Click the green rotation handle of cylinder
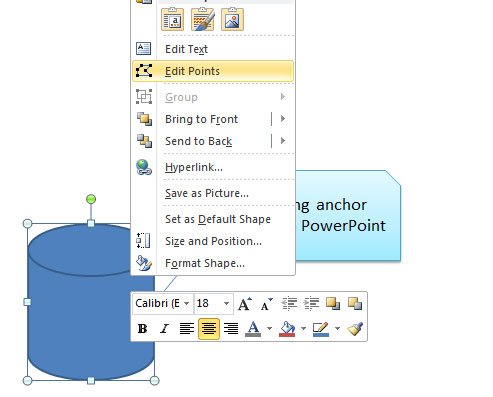 pos(91,199)
